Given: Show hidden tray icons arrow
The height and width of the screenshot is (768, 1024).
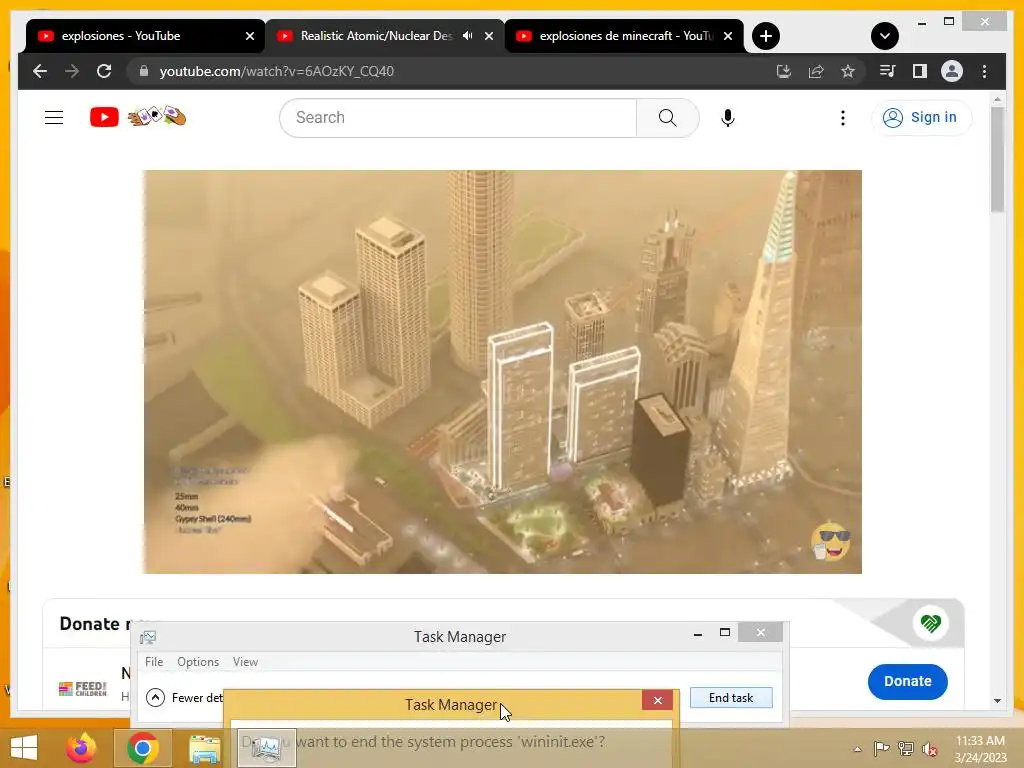Looking at the screenshot, I should point(857,749).
